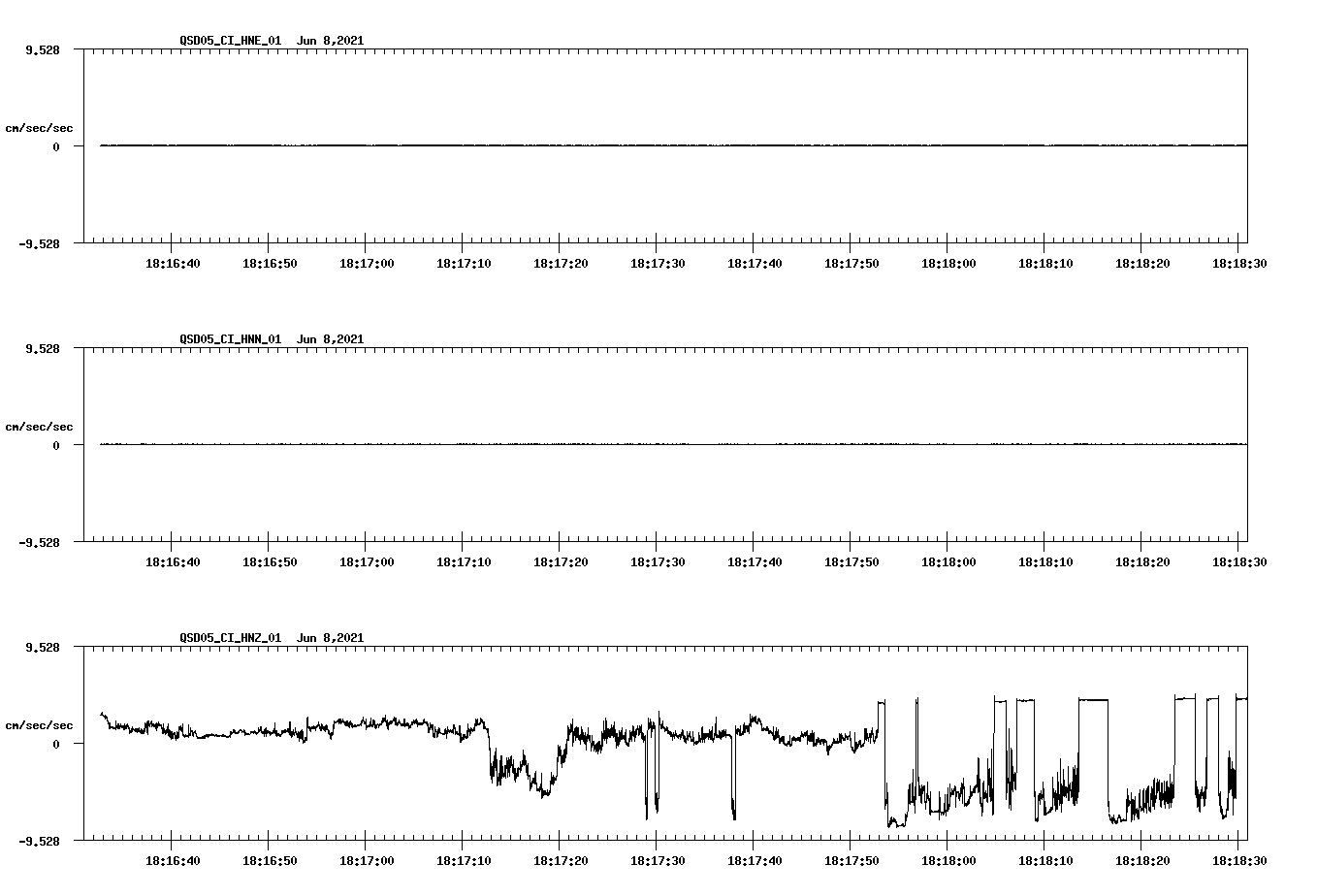Click the cm/sec/sec unit label of HNN plot
Screen dimensions: 1317x896
(x=40, y=427)
